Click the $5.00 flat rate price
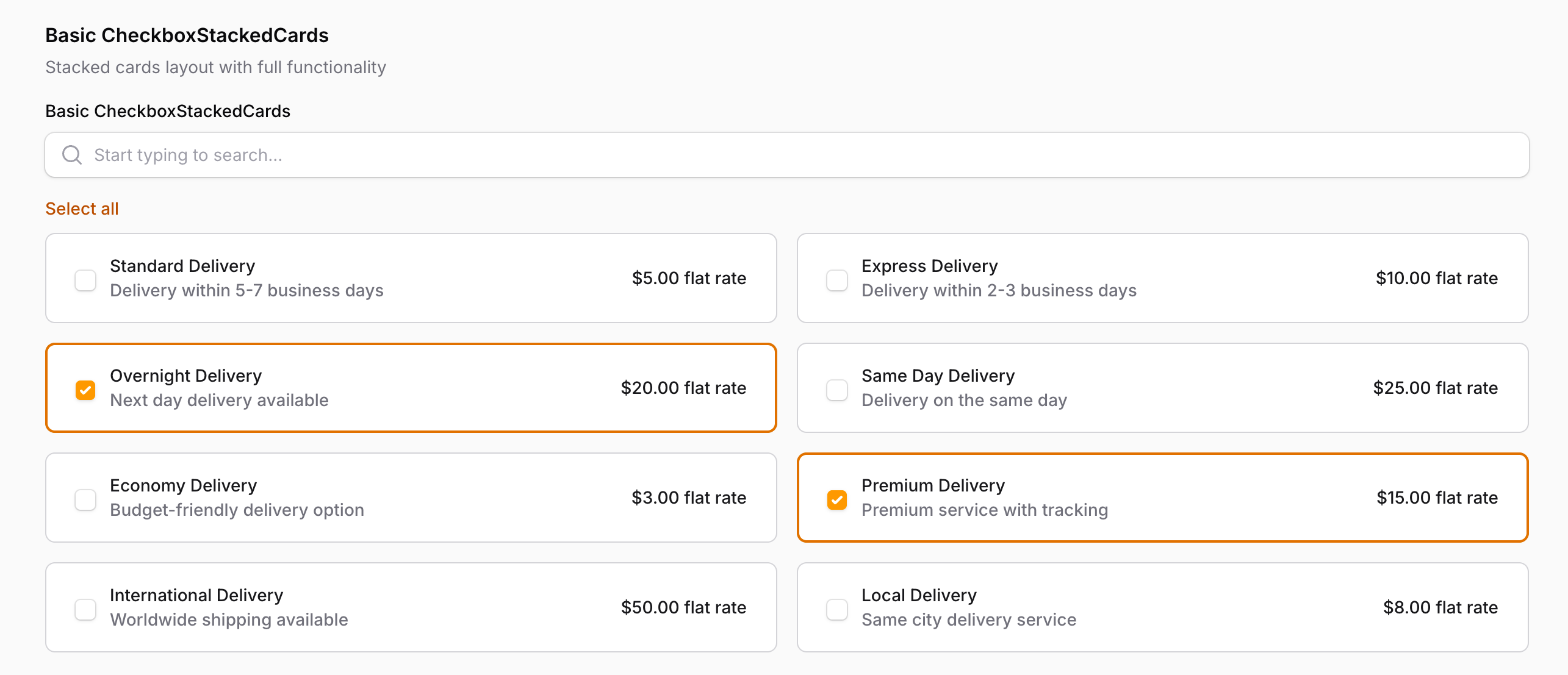 (x=689, y=278)
